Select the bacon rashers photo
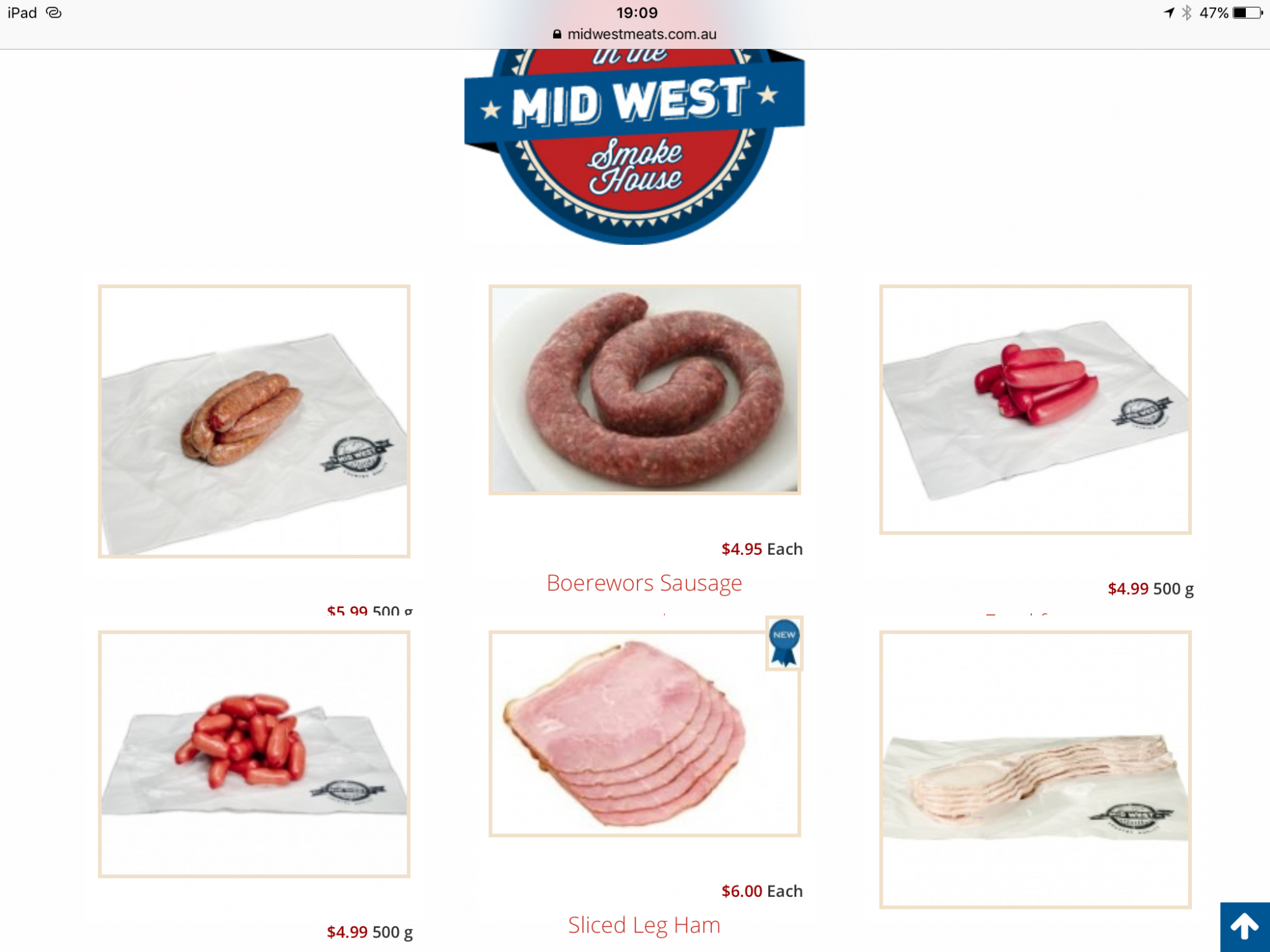1270x952 pixels. click(x=1035, y=769)
